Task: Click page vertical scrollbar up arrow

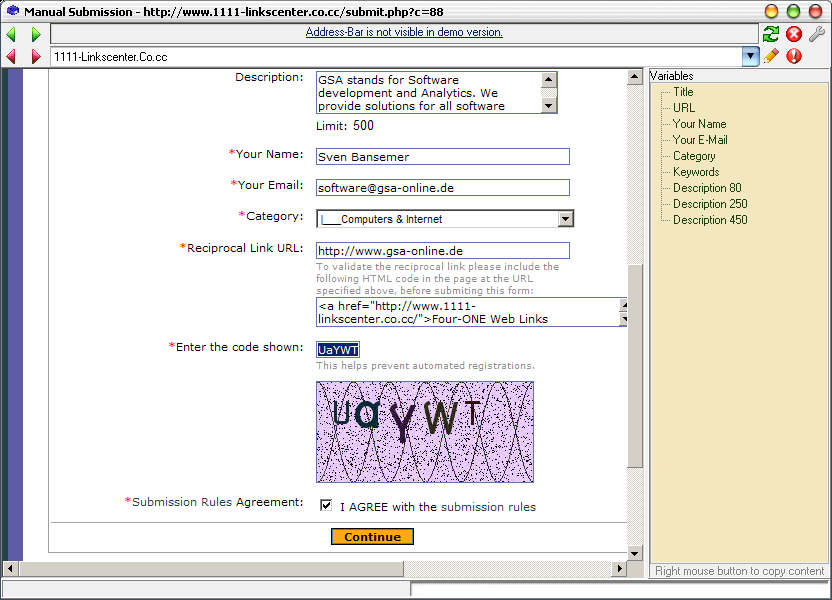Action: click(x=635, y=76)
